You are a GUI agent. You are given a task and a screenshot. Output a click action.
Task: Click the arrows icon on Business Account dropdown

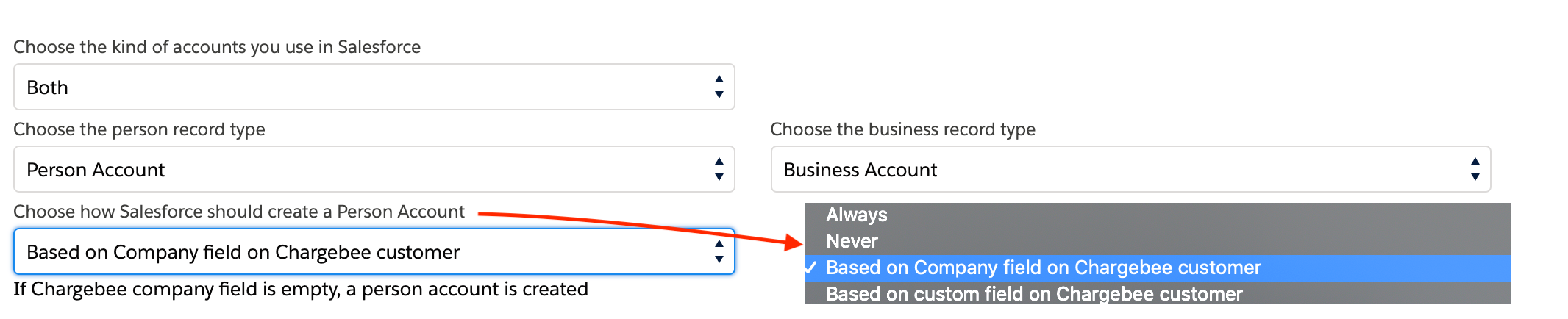(x=1475, y=169)
